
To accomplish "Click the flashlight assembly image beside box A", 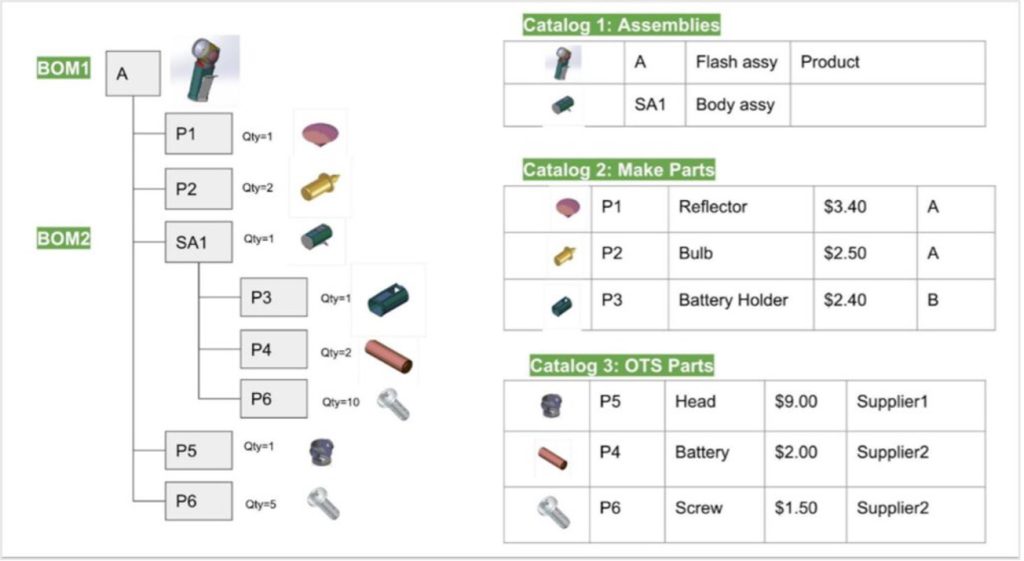I will pyautogui.click(x=205, y=70).
